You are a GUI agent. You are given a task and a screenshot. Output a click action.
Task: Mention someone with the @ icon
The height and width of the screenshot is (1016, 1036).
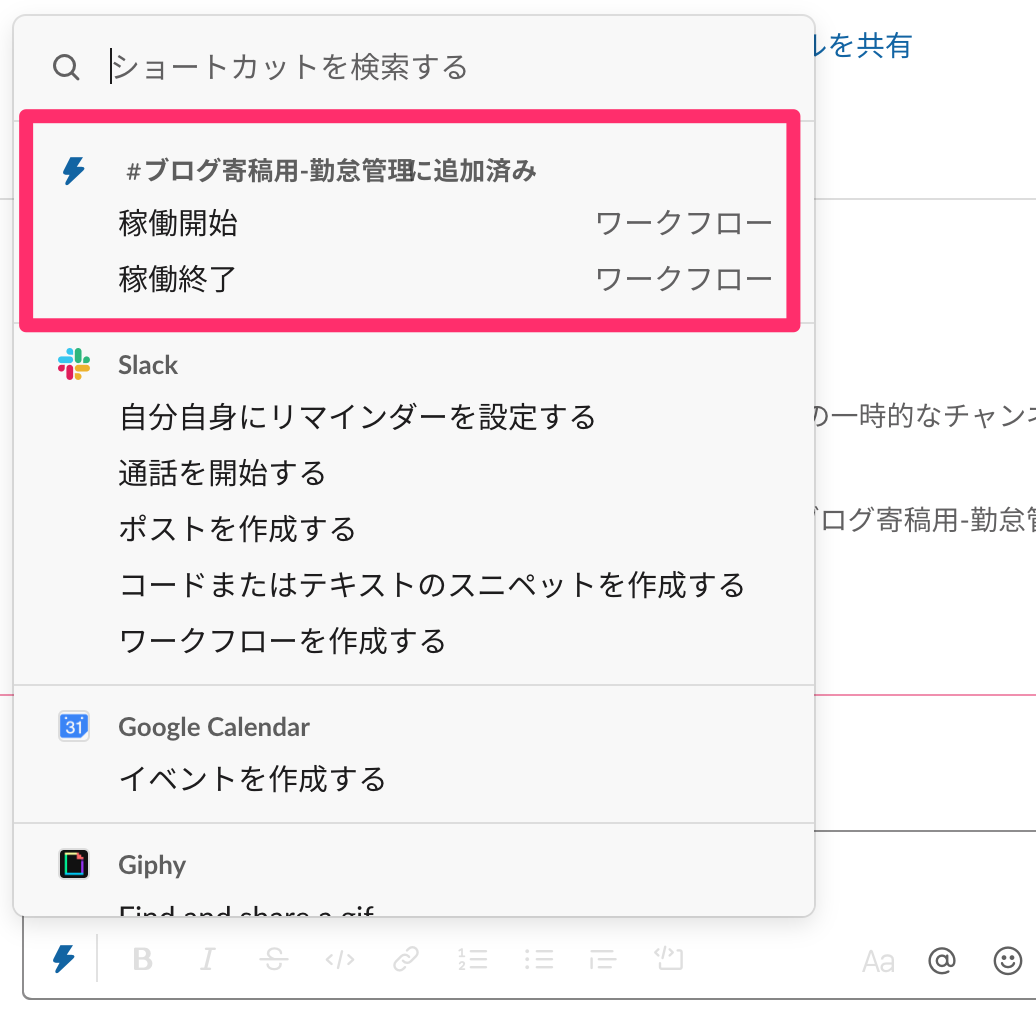pyautogui.click(x=942, y=961)
